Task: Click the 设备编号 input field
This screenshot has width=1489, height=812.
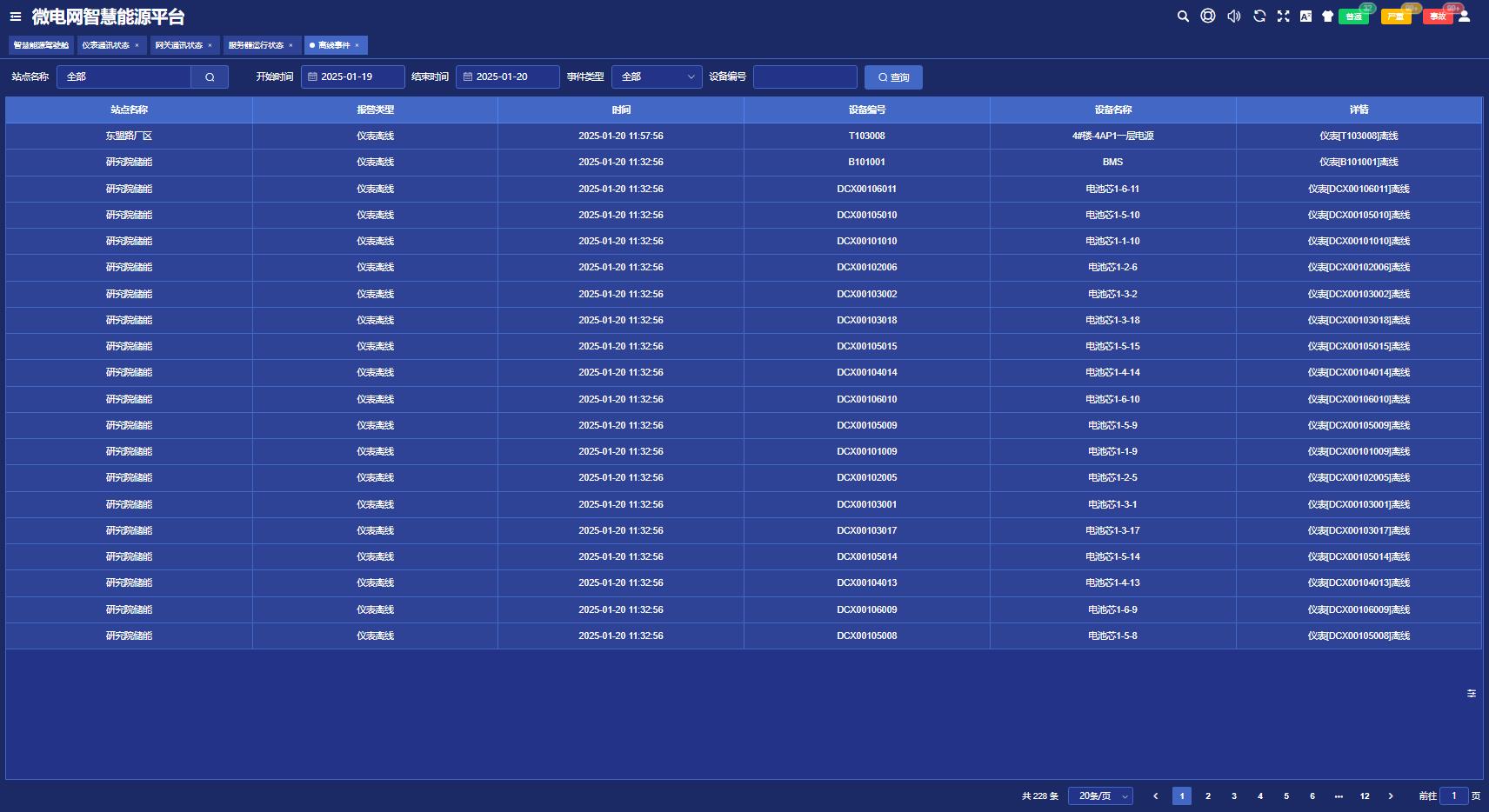Action: pyautogui.click(x=805, y=77)
